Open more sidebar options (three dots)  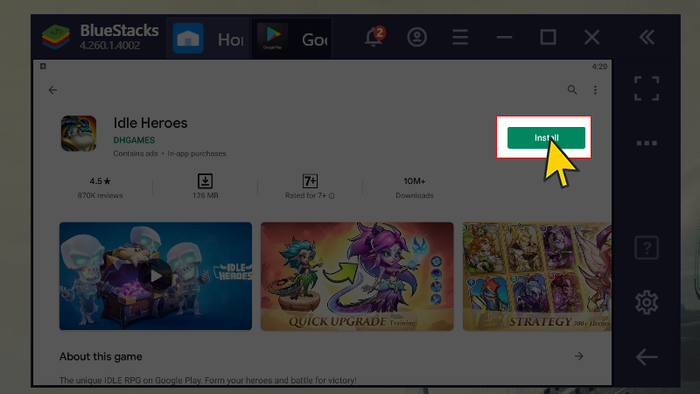tap(646, 143)
